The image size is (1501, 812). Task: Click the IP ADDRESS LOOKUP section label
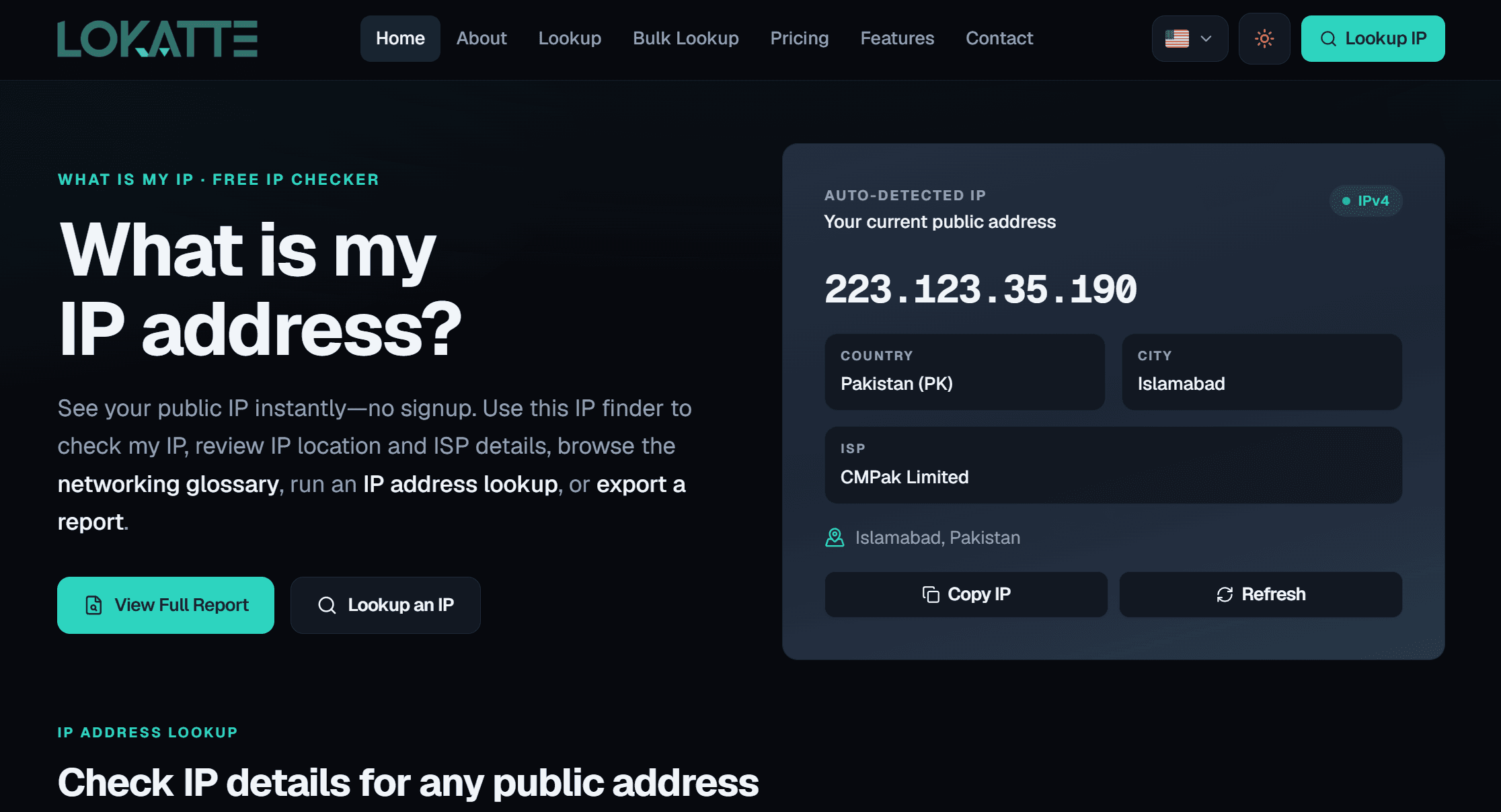147,733
